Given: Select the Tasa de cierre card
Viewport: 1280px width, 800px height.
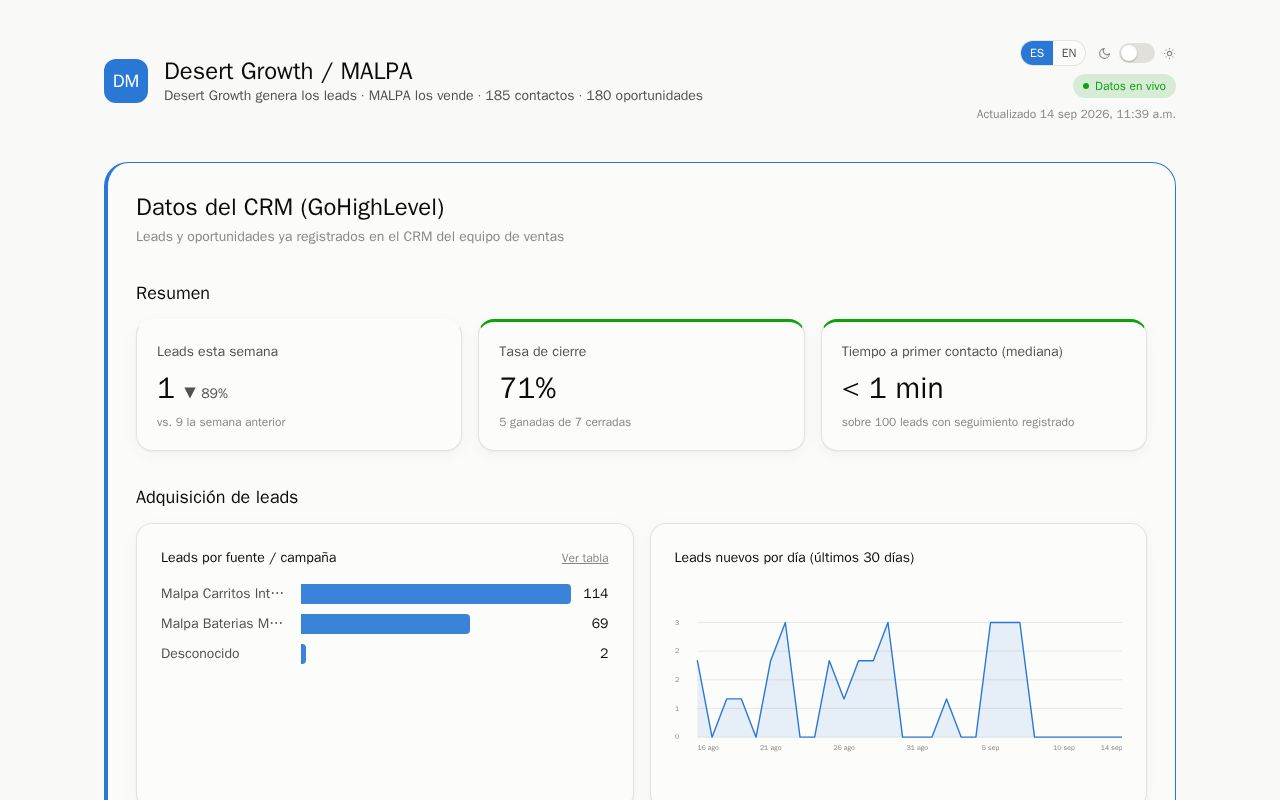Looking at the screenshot, I should click(641, 385).
